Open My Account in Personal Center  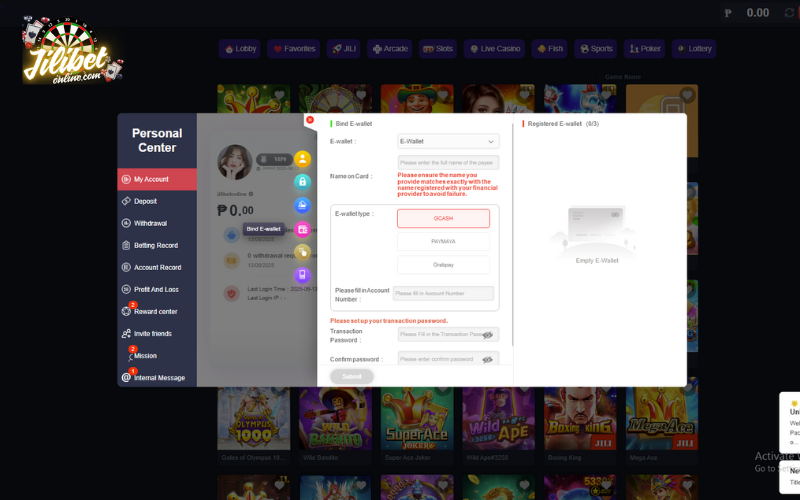[x=157, y=179]
